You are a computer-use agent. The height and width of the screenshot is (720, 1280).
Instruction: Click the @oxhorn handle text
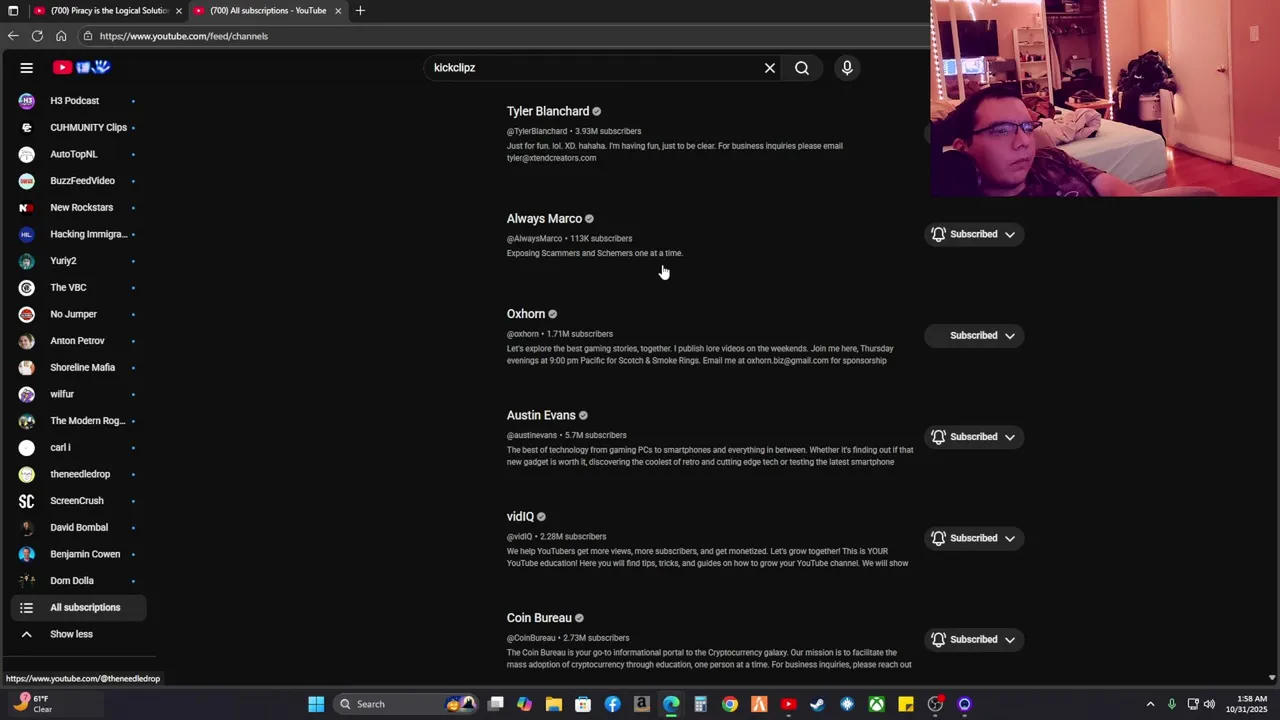coord(523,334)
